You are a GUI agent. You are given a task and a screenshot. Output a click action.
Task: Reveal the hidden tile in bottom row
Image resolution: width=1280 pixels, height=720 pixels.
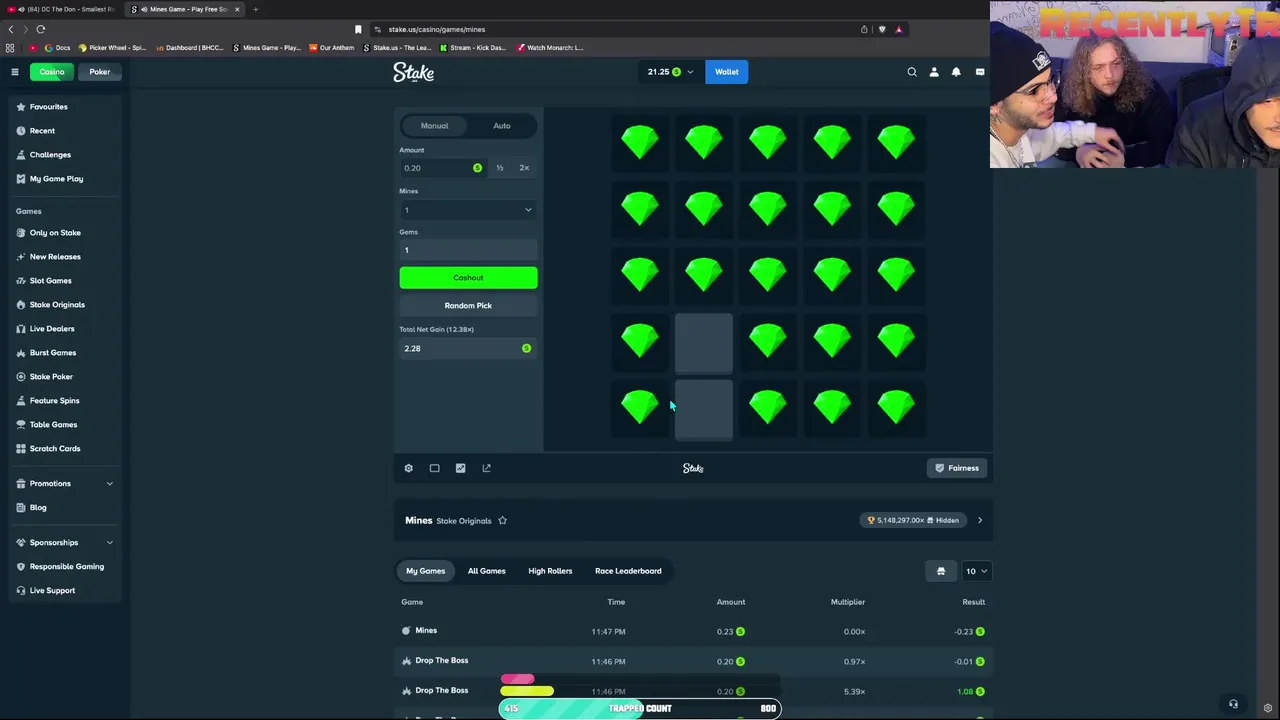click(x=704, y=409)
